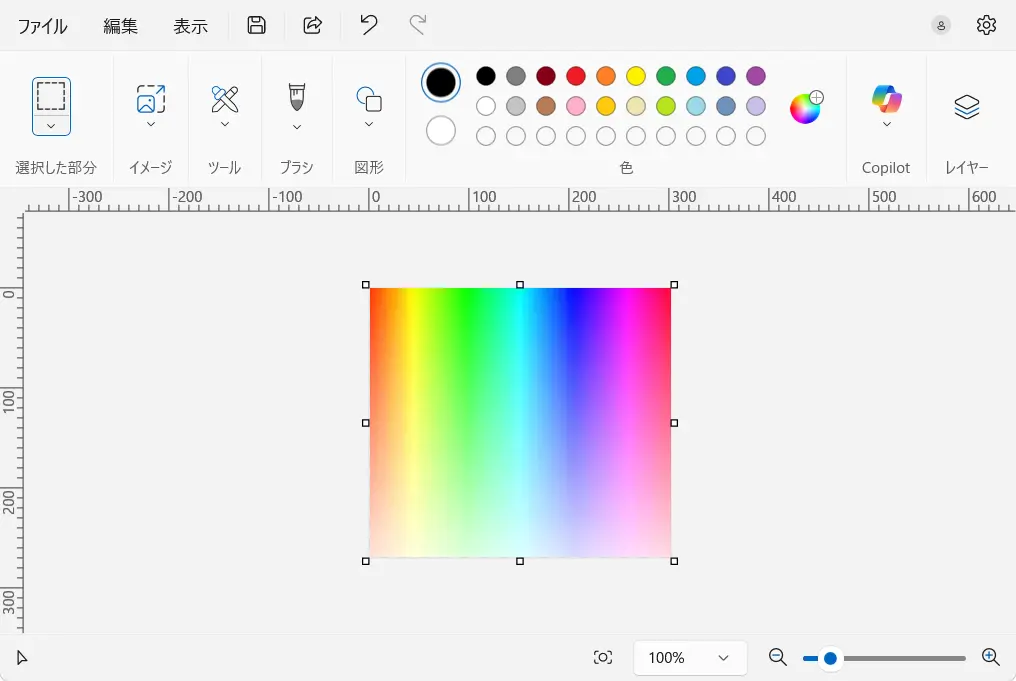Pick the green palette color
Image resolution: width=1016 pixels, height=681 pixels.
[x=665, y=76]
